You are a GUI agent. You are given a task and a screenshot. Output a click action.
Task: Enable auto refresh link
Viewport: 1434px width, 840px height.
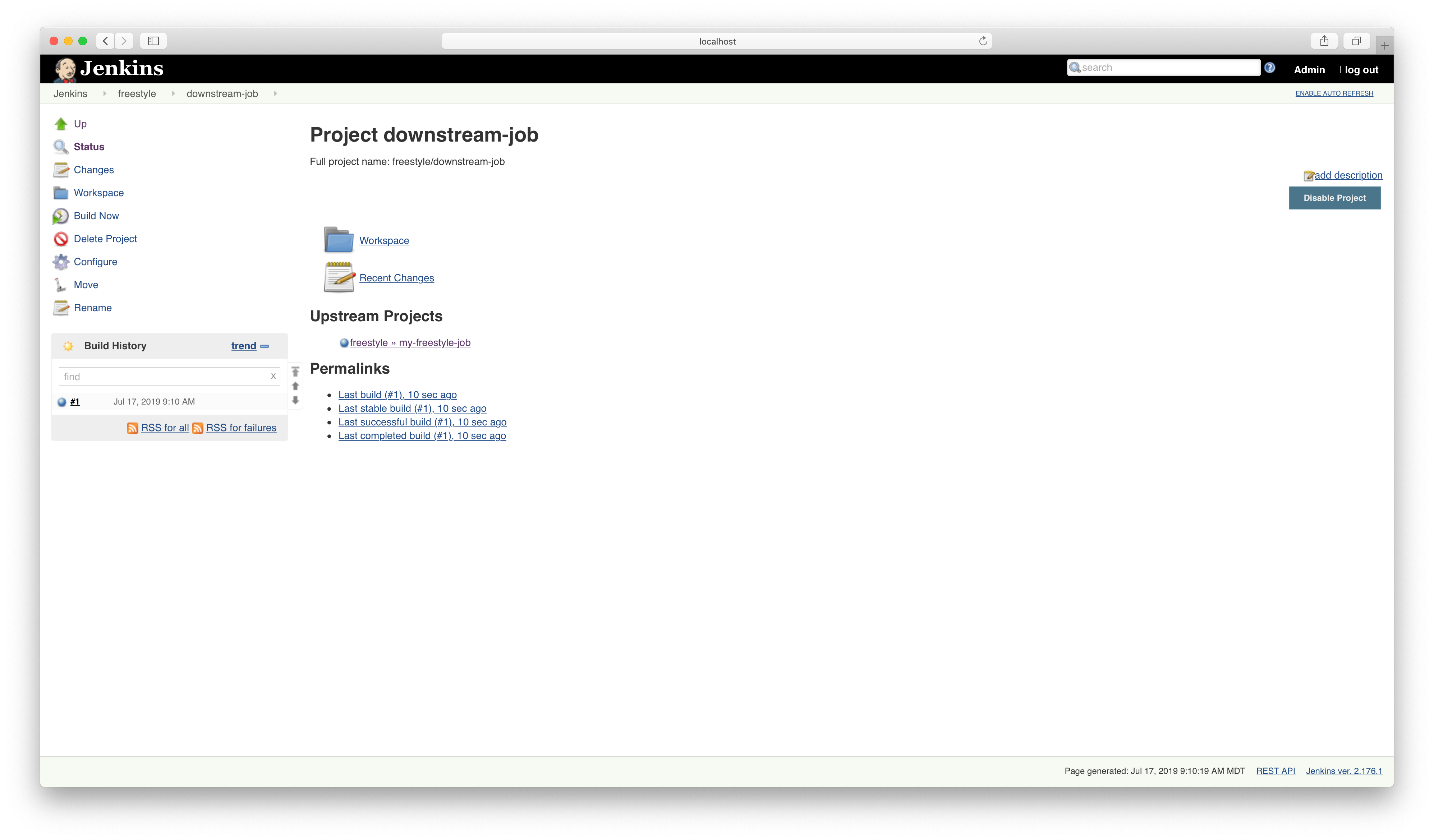[x=1334, y=93]
